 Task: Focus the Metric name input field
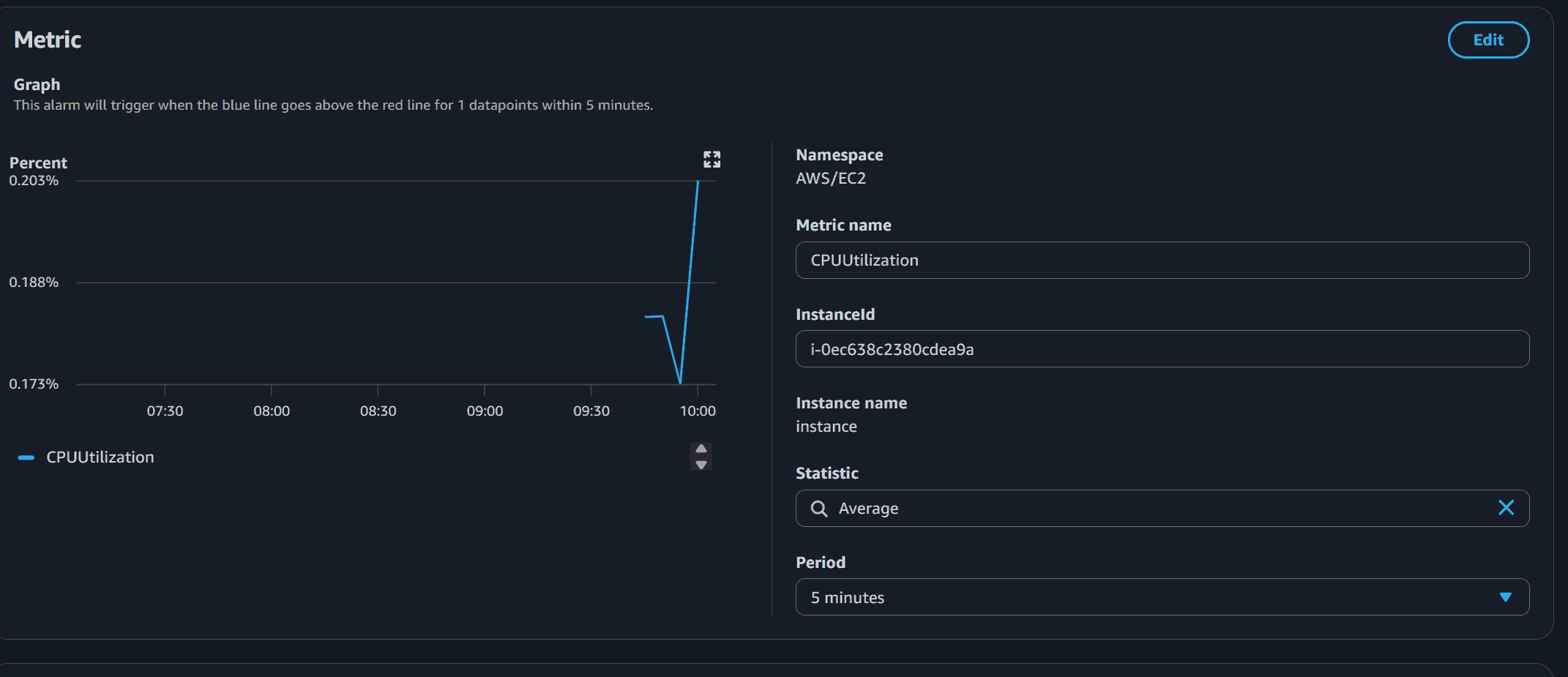(x=1162, y=260)
